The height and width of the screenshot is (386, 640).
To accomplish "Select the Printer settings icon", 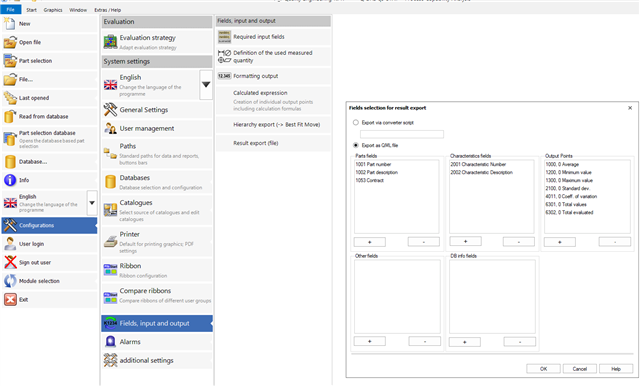I will coord(110,242).
